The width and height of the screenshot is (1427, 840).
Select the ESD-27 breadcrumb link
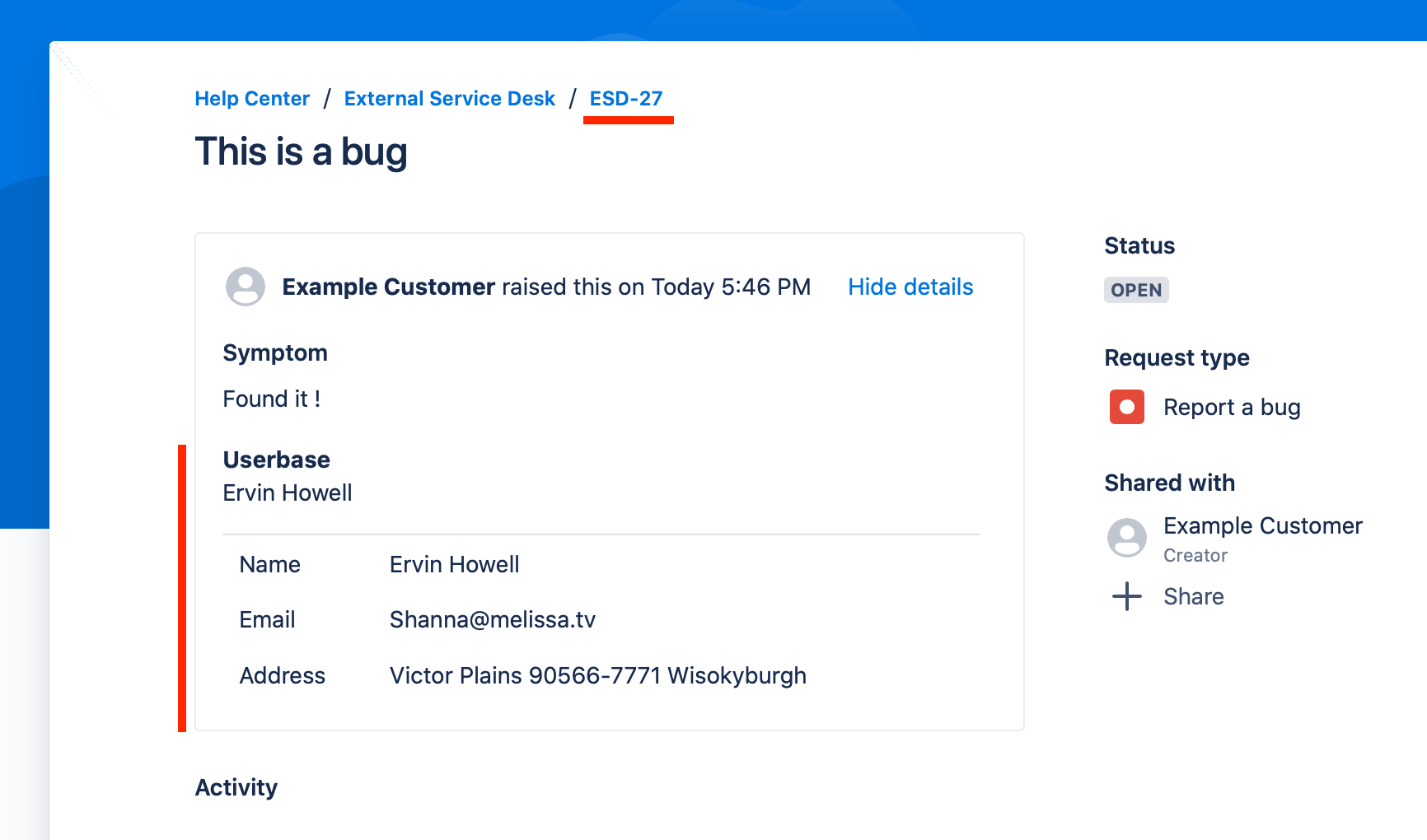pyautogui.click(x=627, y=98)
